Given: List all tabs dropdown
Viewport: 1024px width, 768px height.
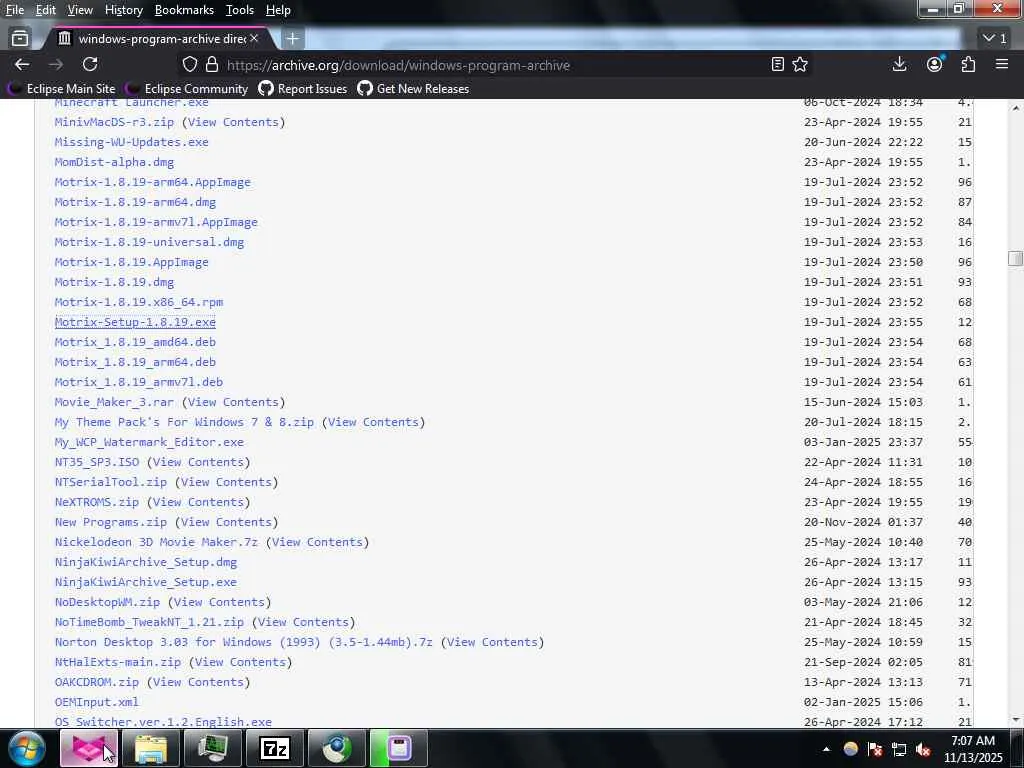Looking at the screenshot, I should point(995,39).
